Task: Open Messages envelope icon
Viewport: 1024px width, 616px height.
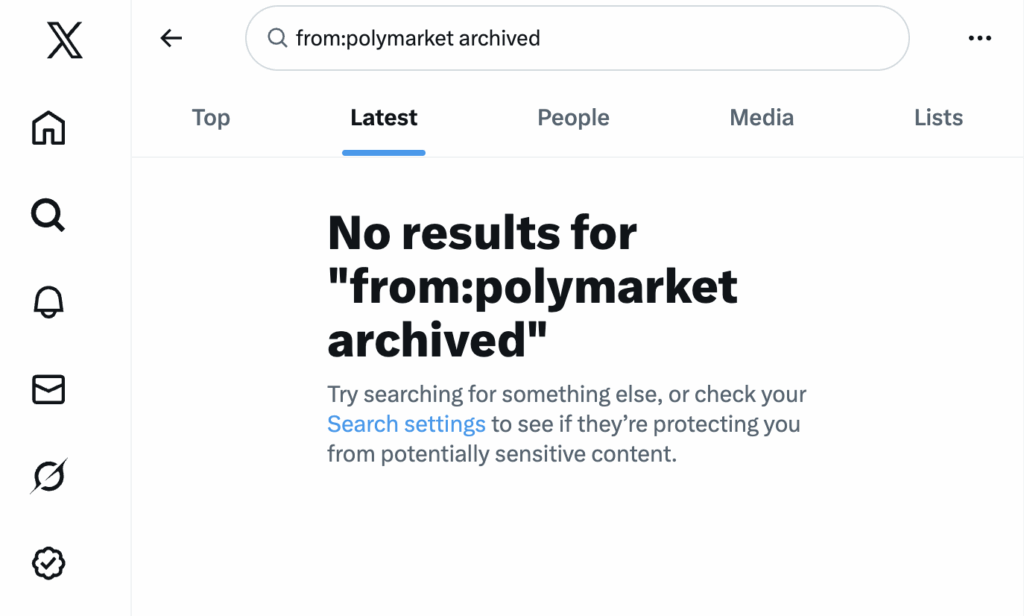Action: click(48, 389)
